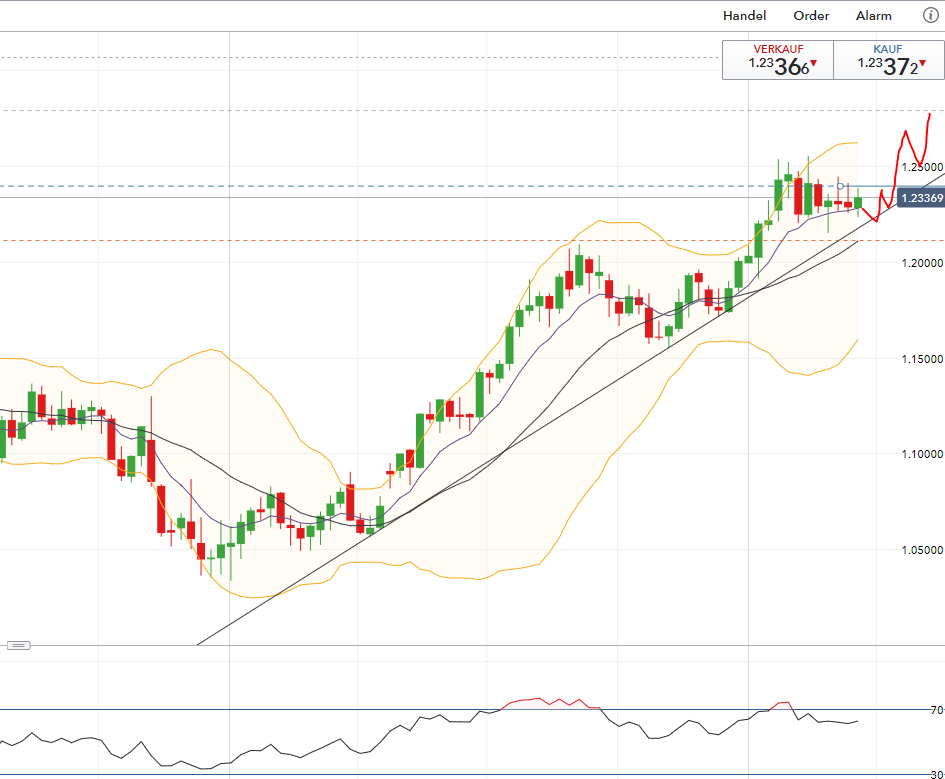
Task: Grab the indicator pane resize handle
Action: click(x=18, y=645)
